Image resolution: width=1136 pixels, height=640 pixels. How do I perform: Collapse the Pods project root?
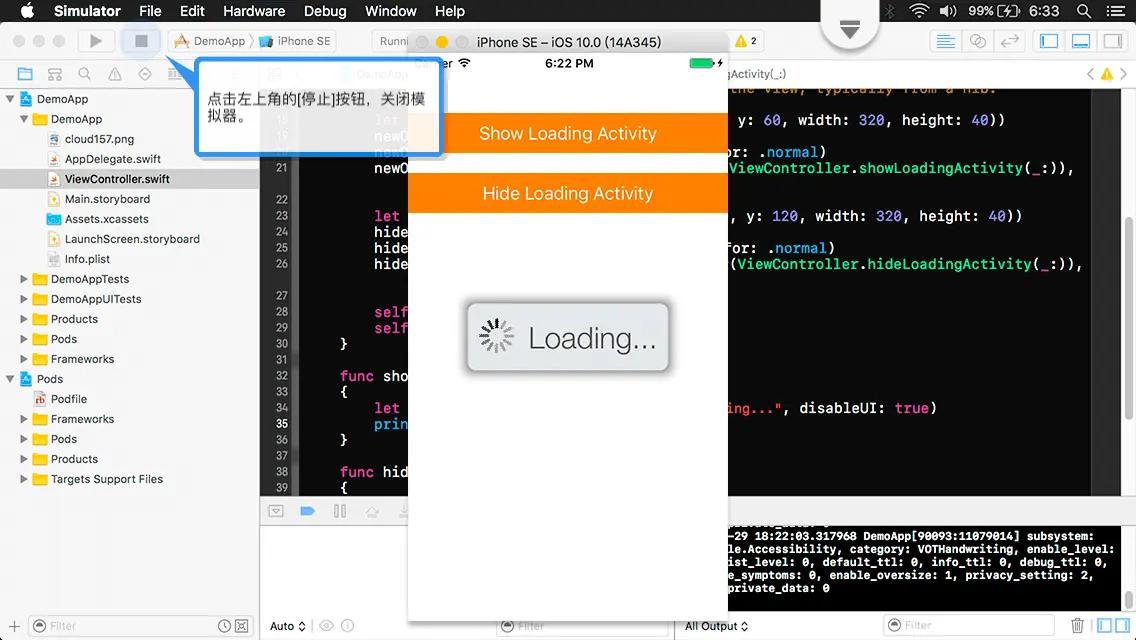coord(10,378)
